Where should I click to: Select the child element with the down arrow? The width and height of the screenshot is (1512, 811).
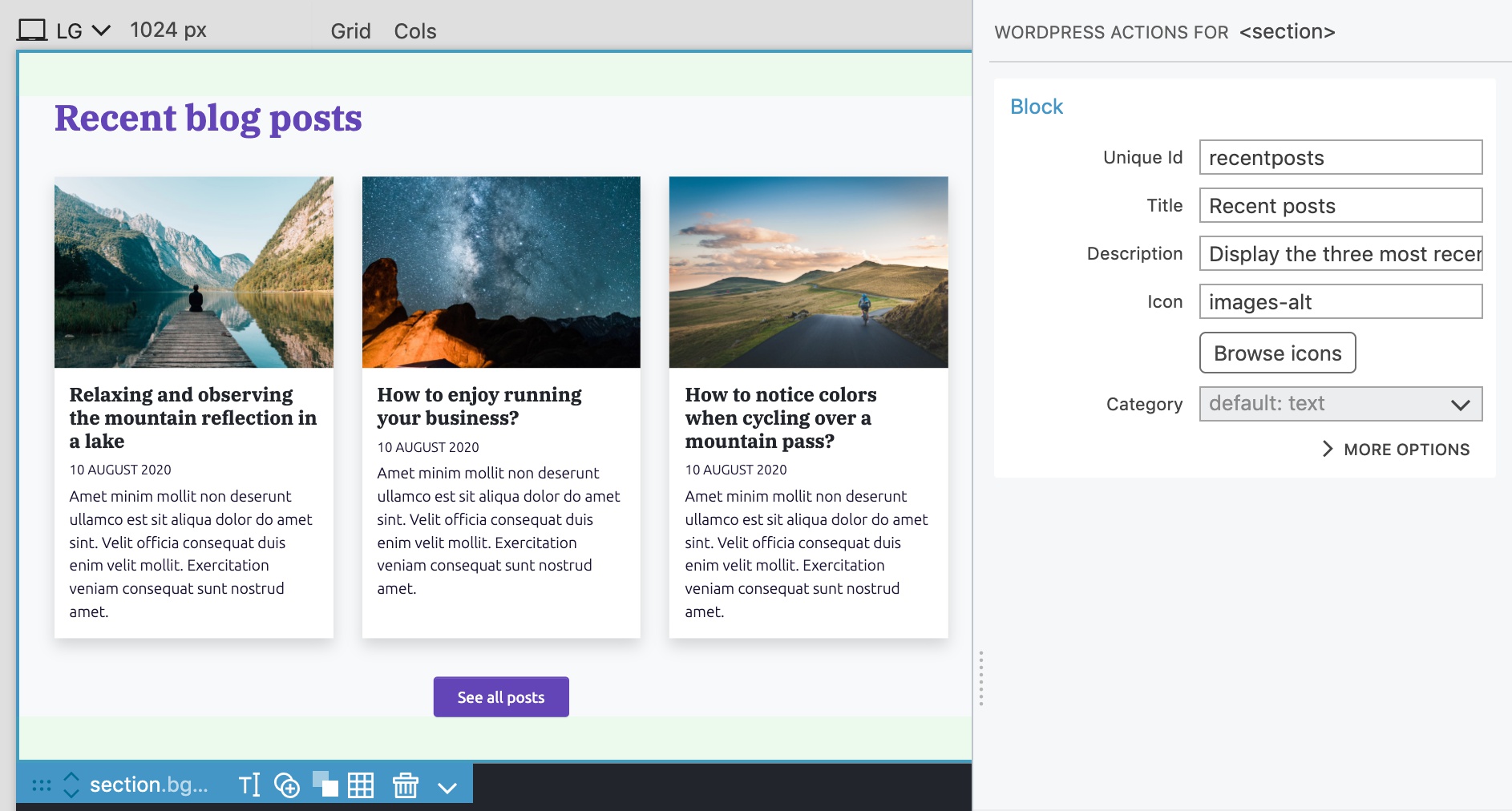pos(71,793)
